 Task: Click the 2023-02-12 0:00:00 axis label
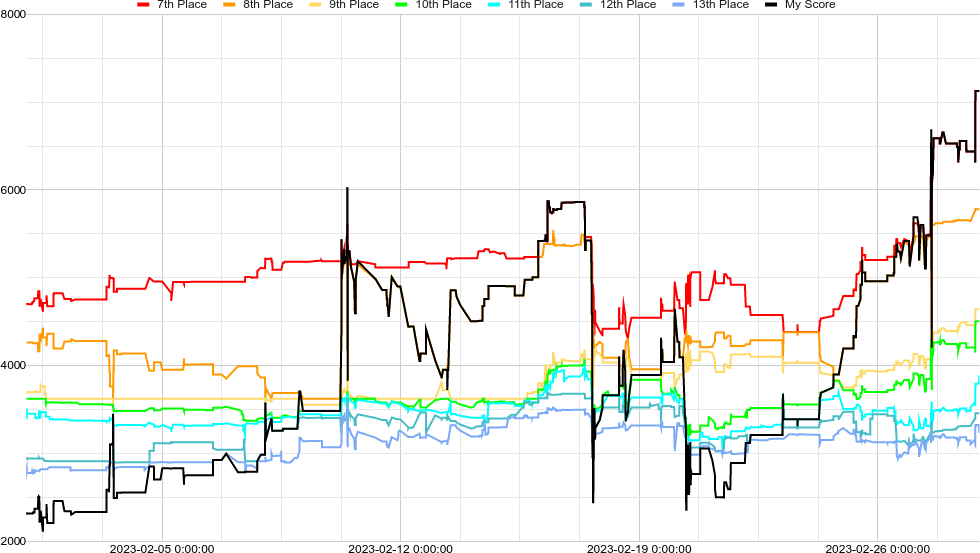[401, 549]
